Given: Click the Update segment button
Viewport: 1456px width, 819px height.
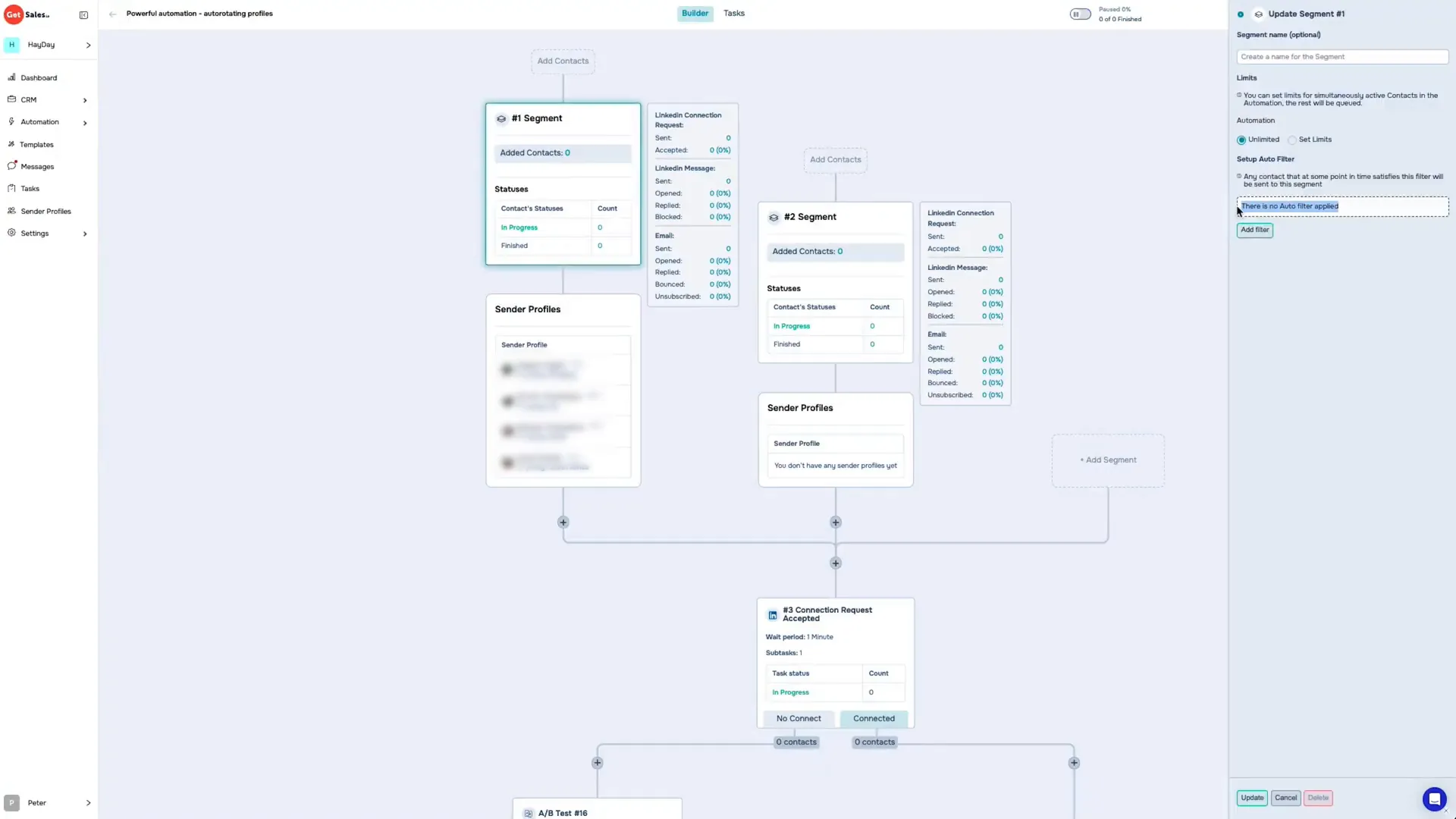Looking at the screenshot, I should (x=1252, y=797).
